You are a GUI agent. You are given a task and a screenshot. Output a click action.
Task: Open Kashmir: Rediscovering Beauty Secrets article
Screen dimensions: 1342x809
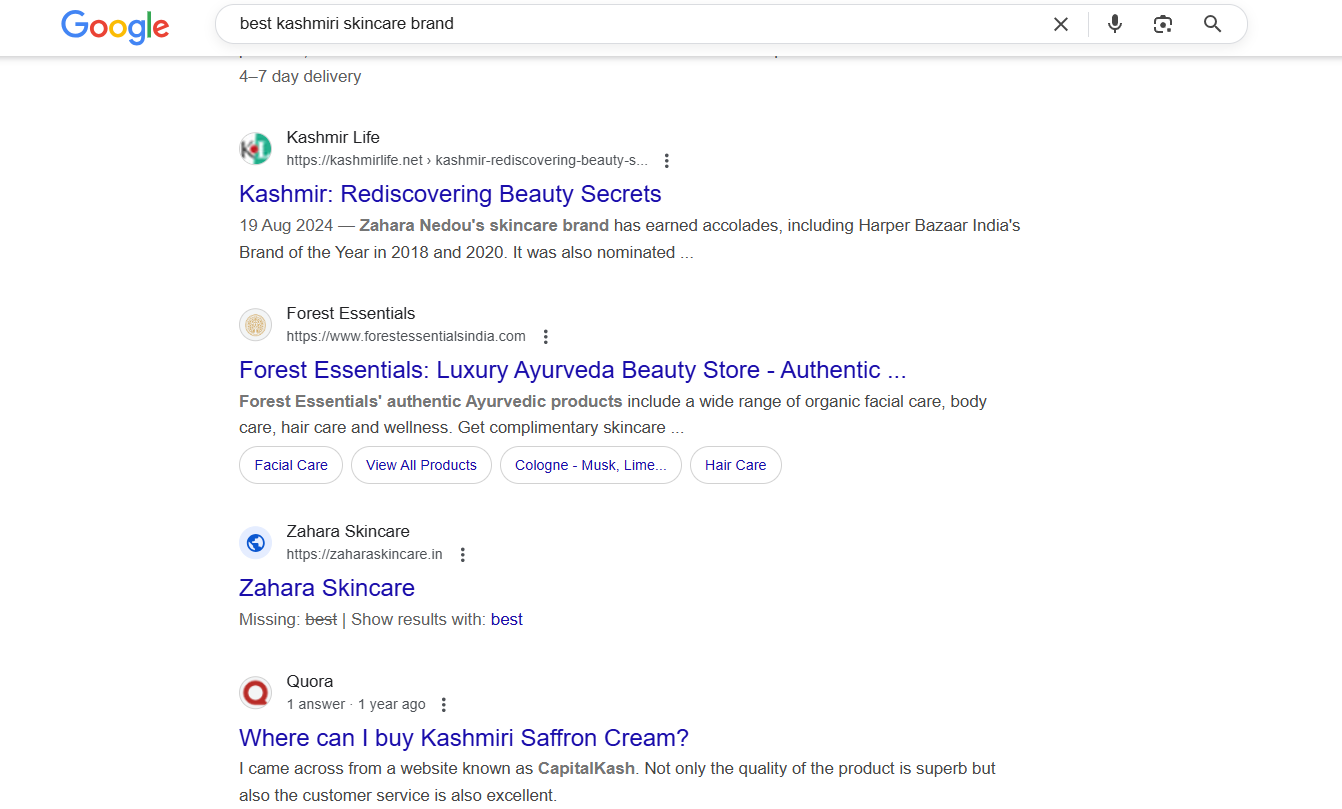point(450,194)
